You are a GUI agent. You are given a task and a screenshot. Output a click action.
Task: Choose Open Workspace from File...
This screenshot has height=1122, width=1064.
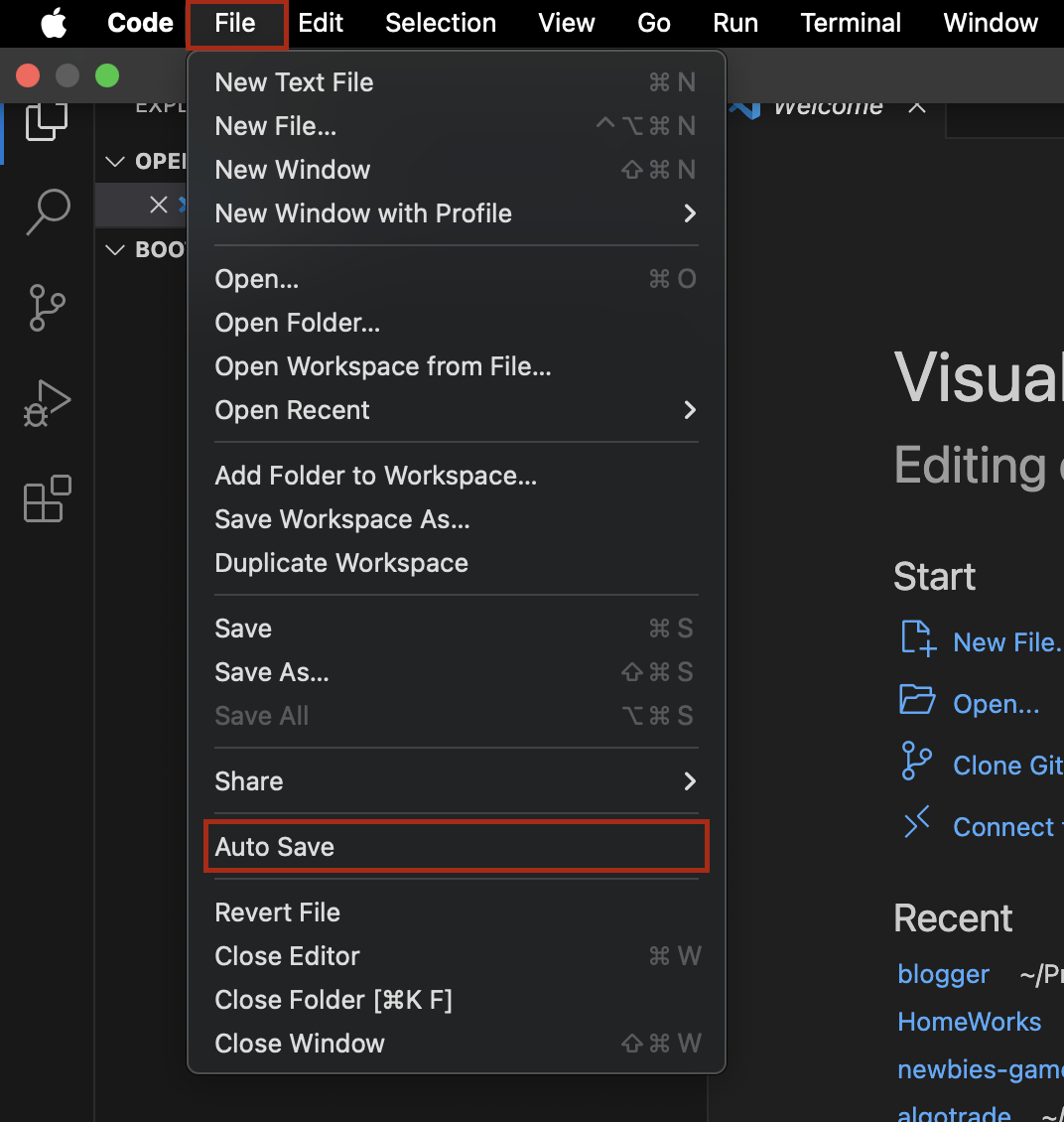pyautogui.click(x=457, y=366)
